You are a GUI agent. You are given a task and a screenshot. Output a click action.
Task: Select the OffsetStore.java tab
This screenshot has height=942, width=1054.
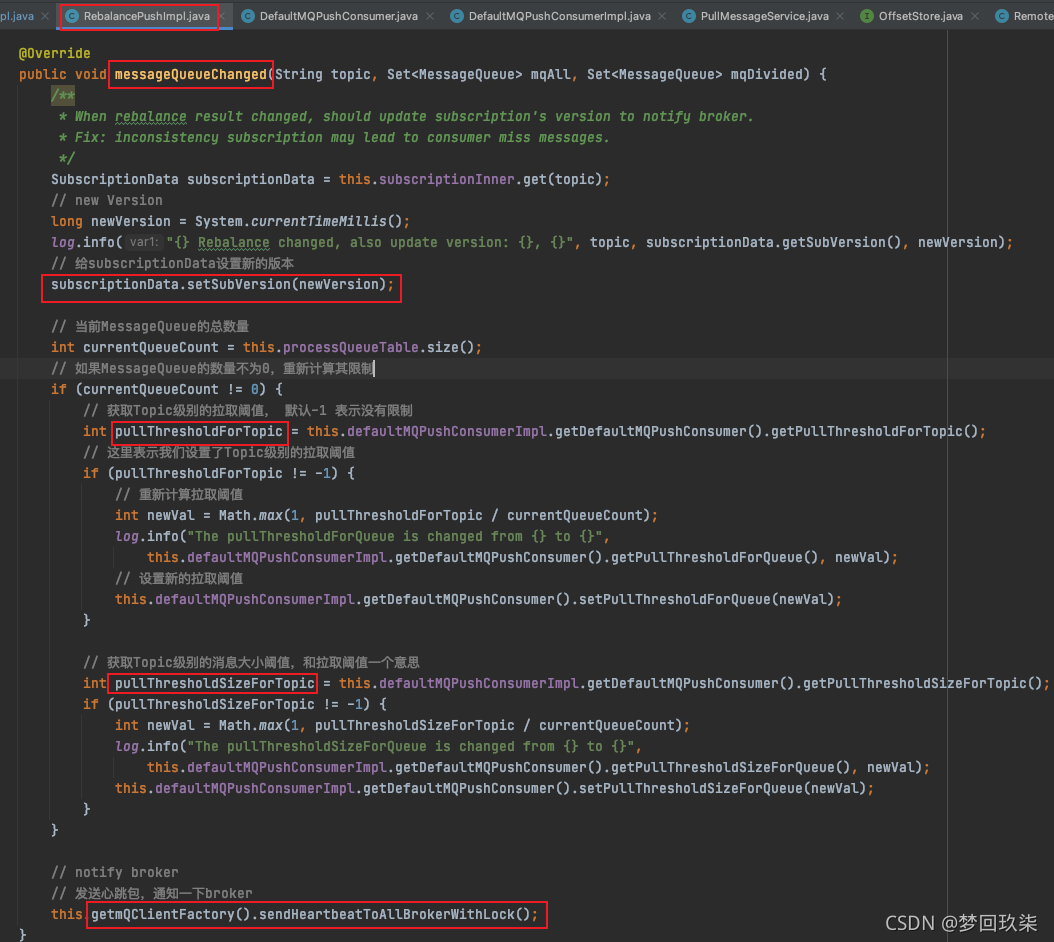920,17
